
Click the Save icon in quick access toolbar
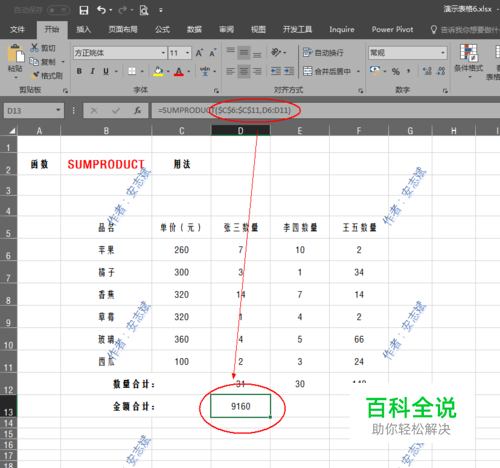coord(84,10)
